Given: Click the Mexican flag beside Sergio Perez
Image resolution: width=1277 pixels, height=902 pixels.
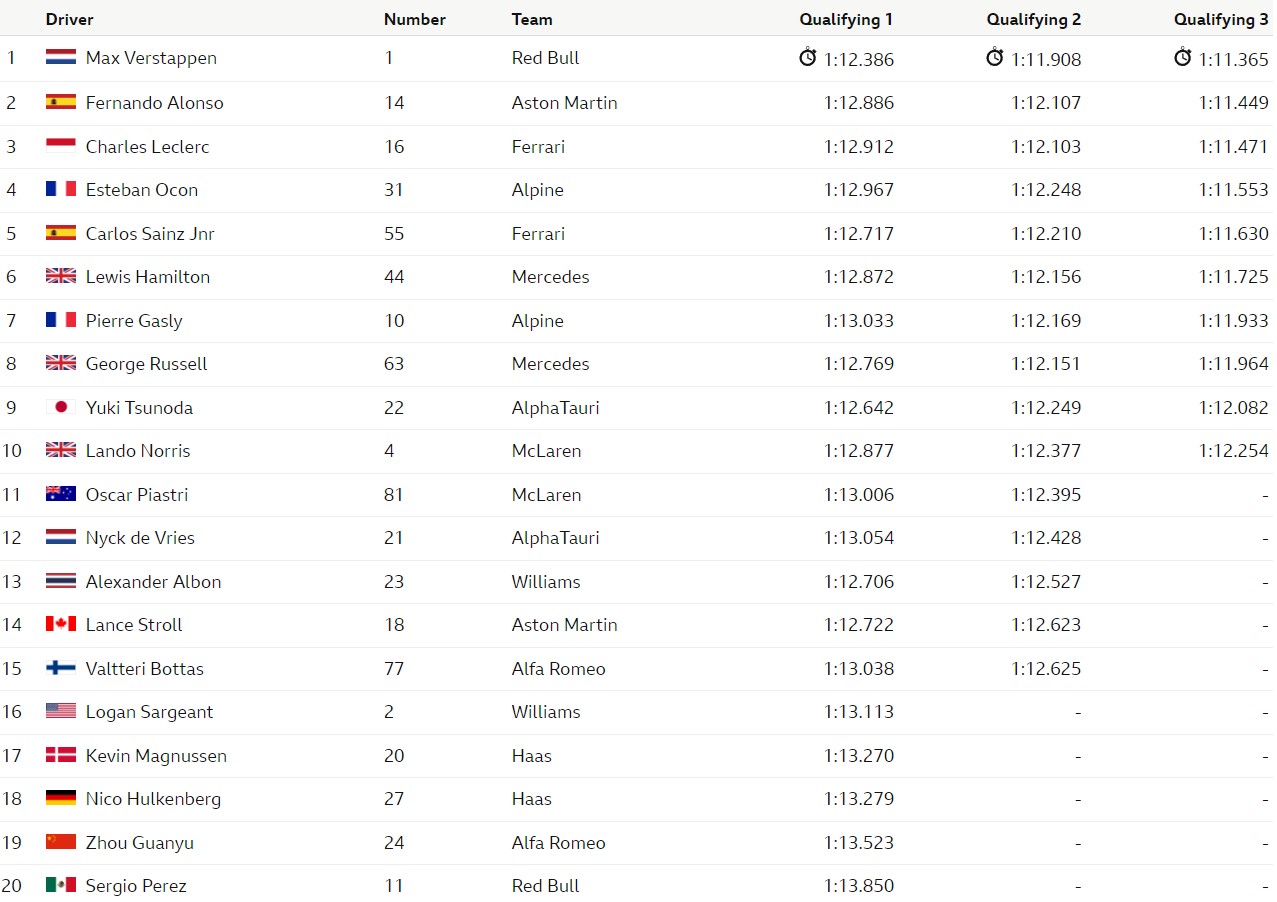Looking at the screenshot, I should [x=61, y=885].
